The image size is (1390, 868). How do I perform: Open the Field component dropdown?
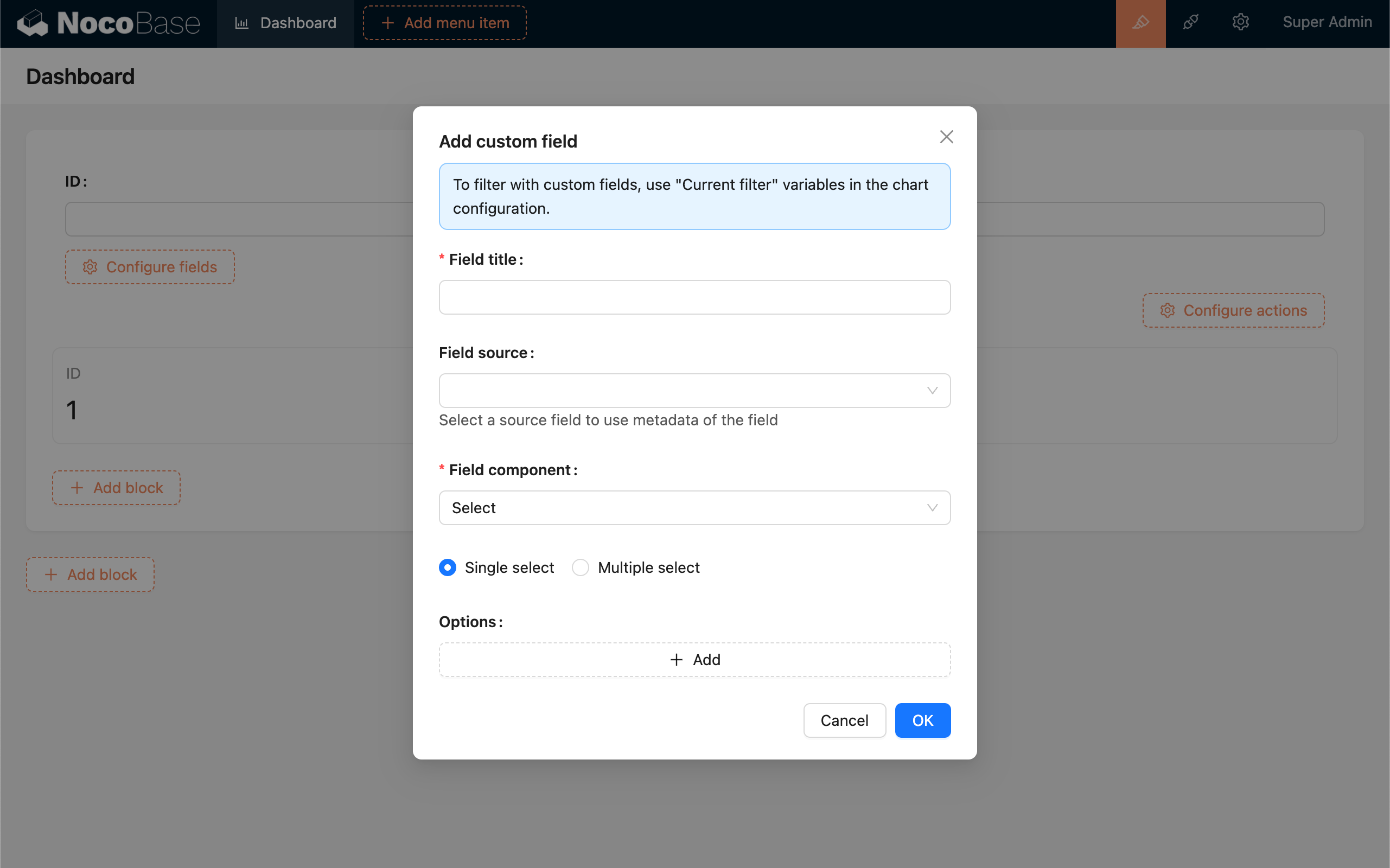[x=694, y=507]
